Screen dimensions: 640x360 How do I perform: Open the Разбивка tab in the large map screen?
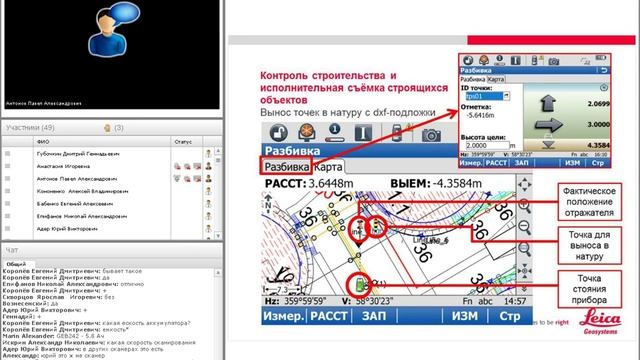click(x=286, y=167)
